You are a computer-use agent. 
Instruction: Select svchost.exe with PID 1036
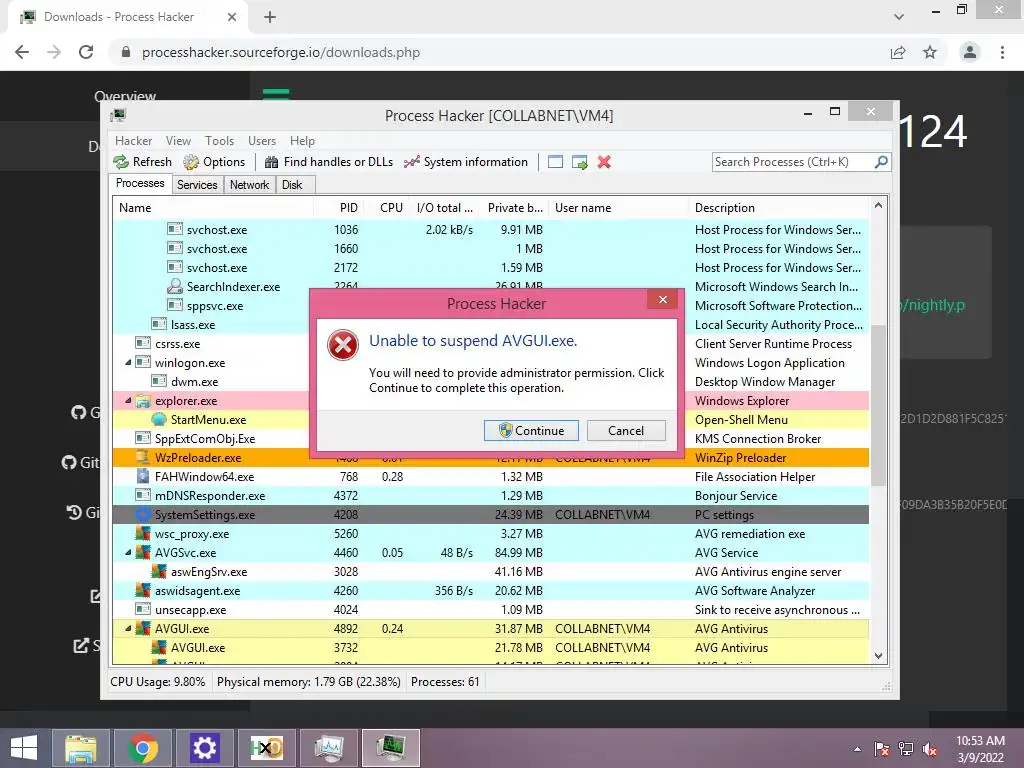(490, 229)
